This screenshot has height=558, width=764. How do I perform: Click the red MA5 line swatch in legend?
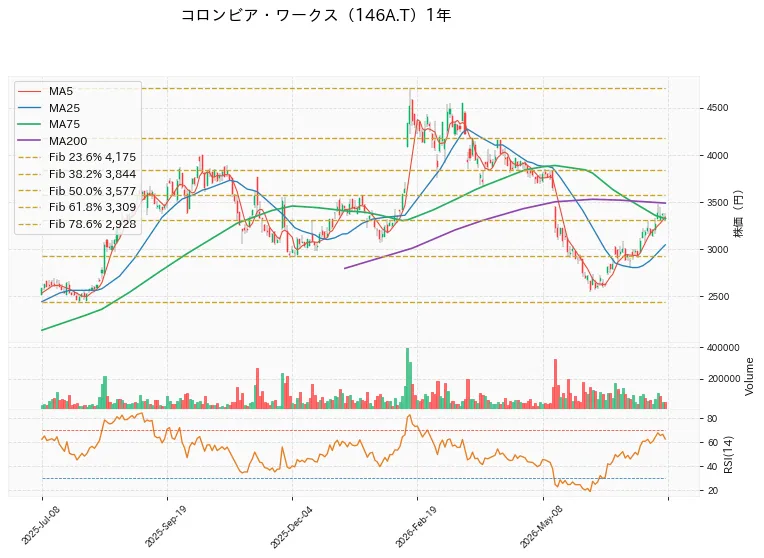click(29, 91)
